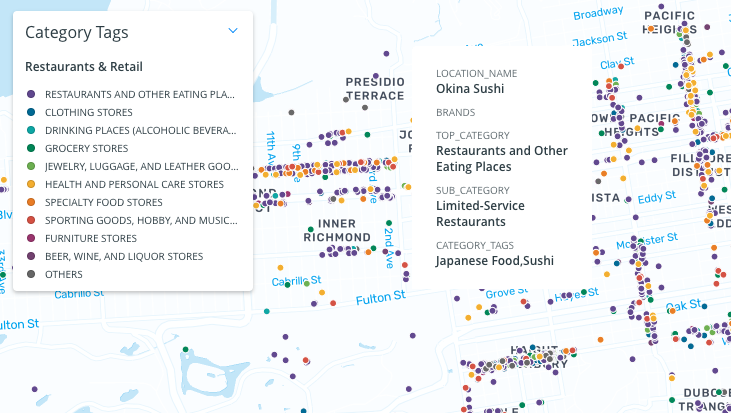The width and height of the screenshot is (731, 413).
Task: Click the Category Tags panel title
Action: (76, 32)
